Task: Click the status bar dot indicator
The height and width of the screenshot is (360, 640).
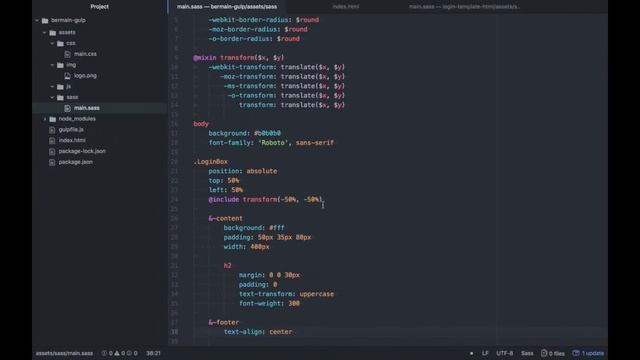Action: click(x=471, y=353)
